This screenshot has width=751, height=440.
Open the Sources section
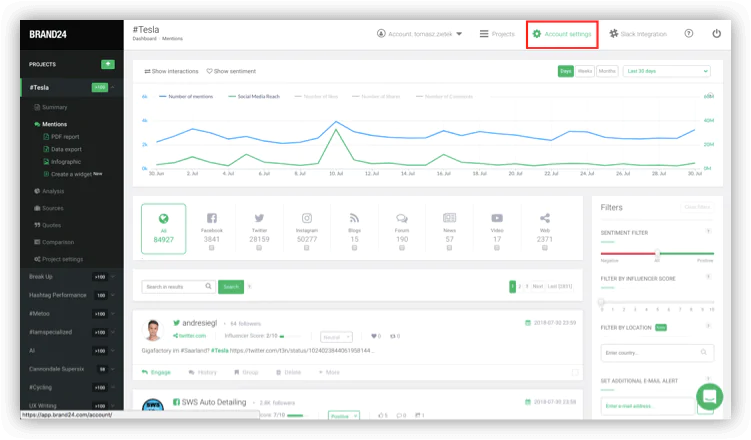click(x=48, y=208)
